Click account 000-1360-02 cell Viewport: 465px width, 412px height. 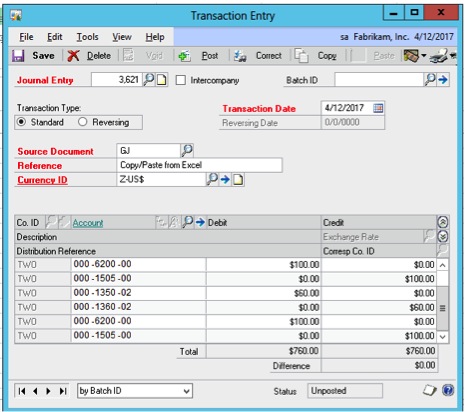tap(138, 307)
